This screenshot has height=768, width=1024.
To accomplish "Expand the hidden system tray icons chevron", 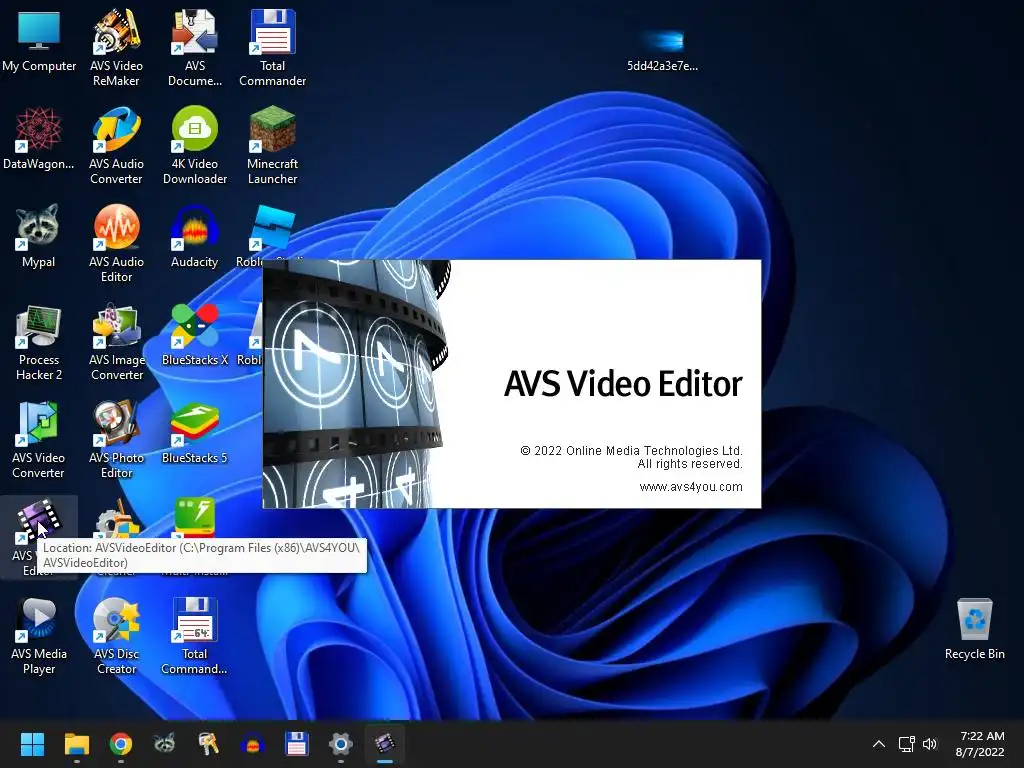I will (x=879, y=744).
